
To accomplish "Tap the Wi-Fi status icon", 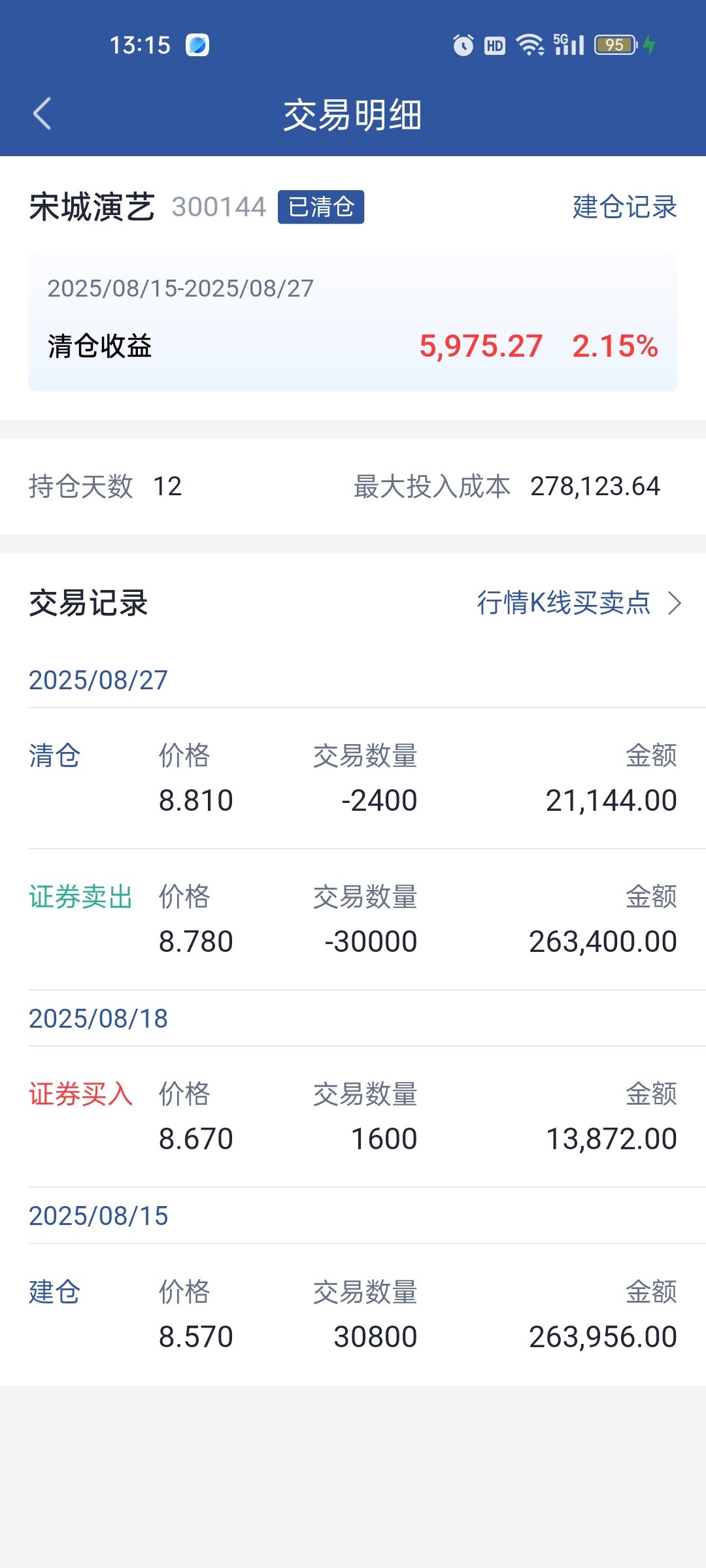I will [x=529, y=45].
